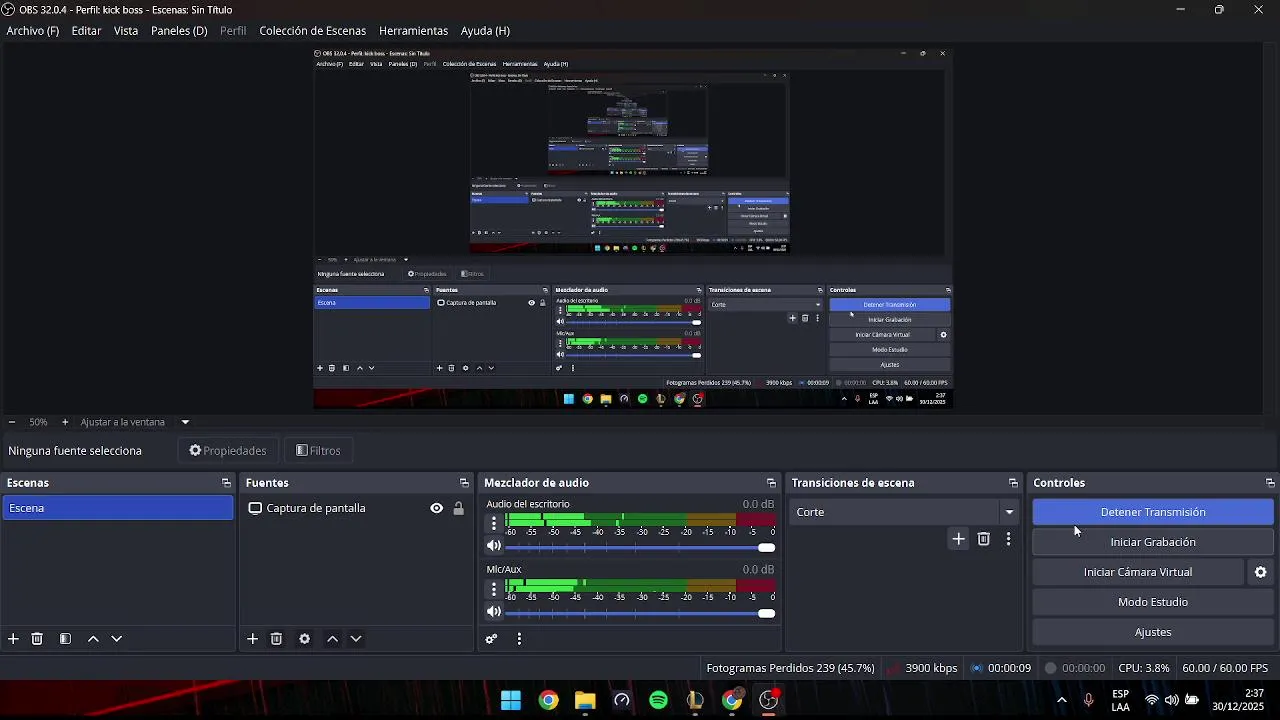Move source down arrow in Fuentes panel

tap(356, 639)
